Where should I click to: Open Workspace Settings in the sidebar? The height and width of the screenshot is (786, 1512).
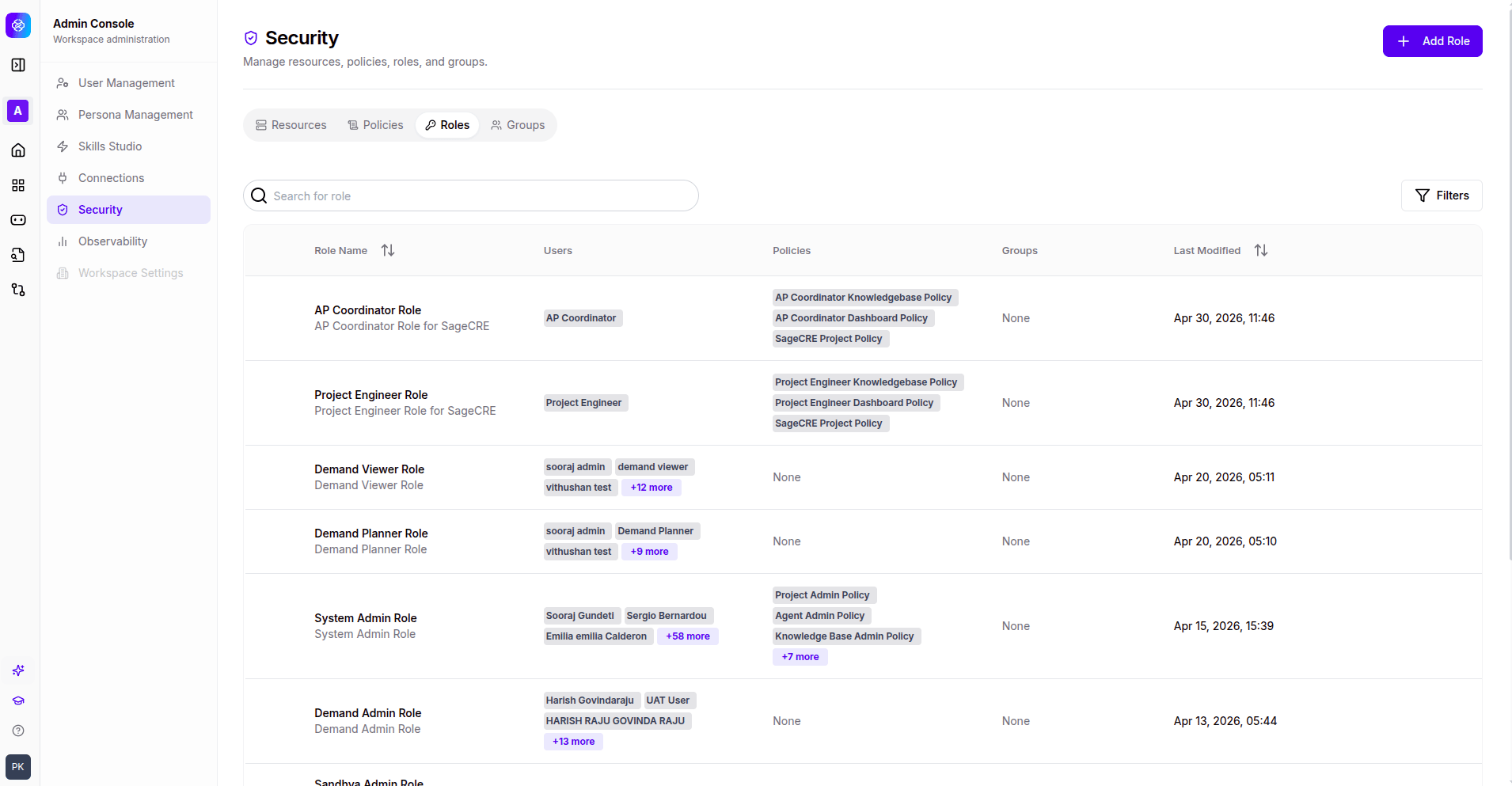click(x=128, y=273)
